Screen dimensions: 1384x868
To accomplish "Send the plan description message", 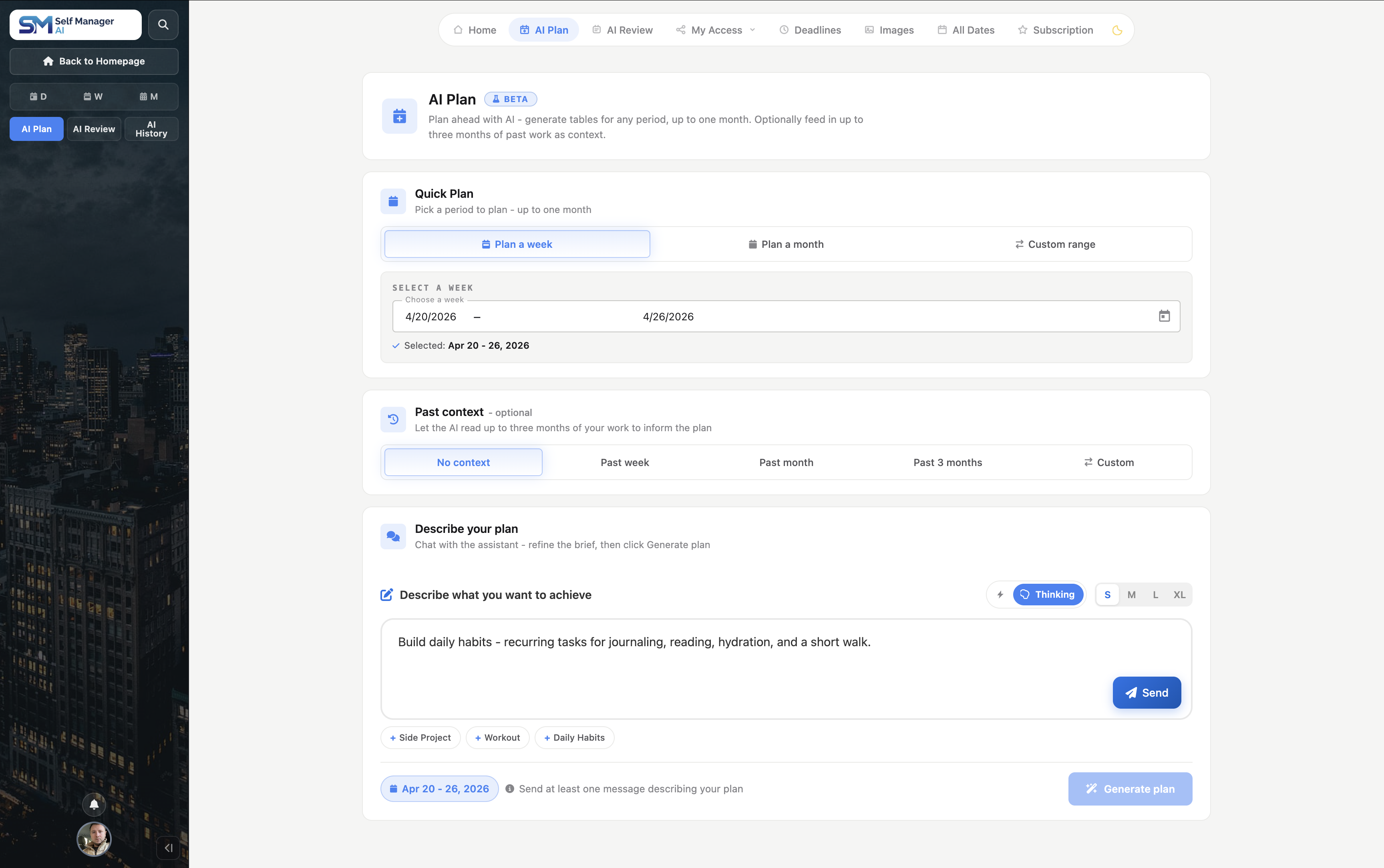I will click(1147, 692).
